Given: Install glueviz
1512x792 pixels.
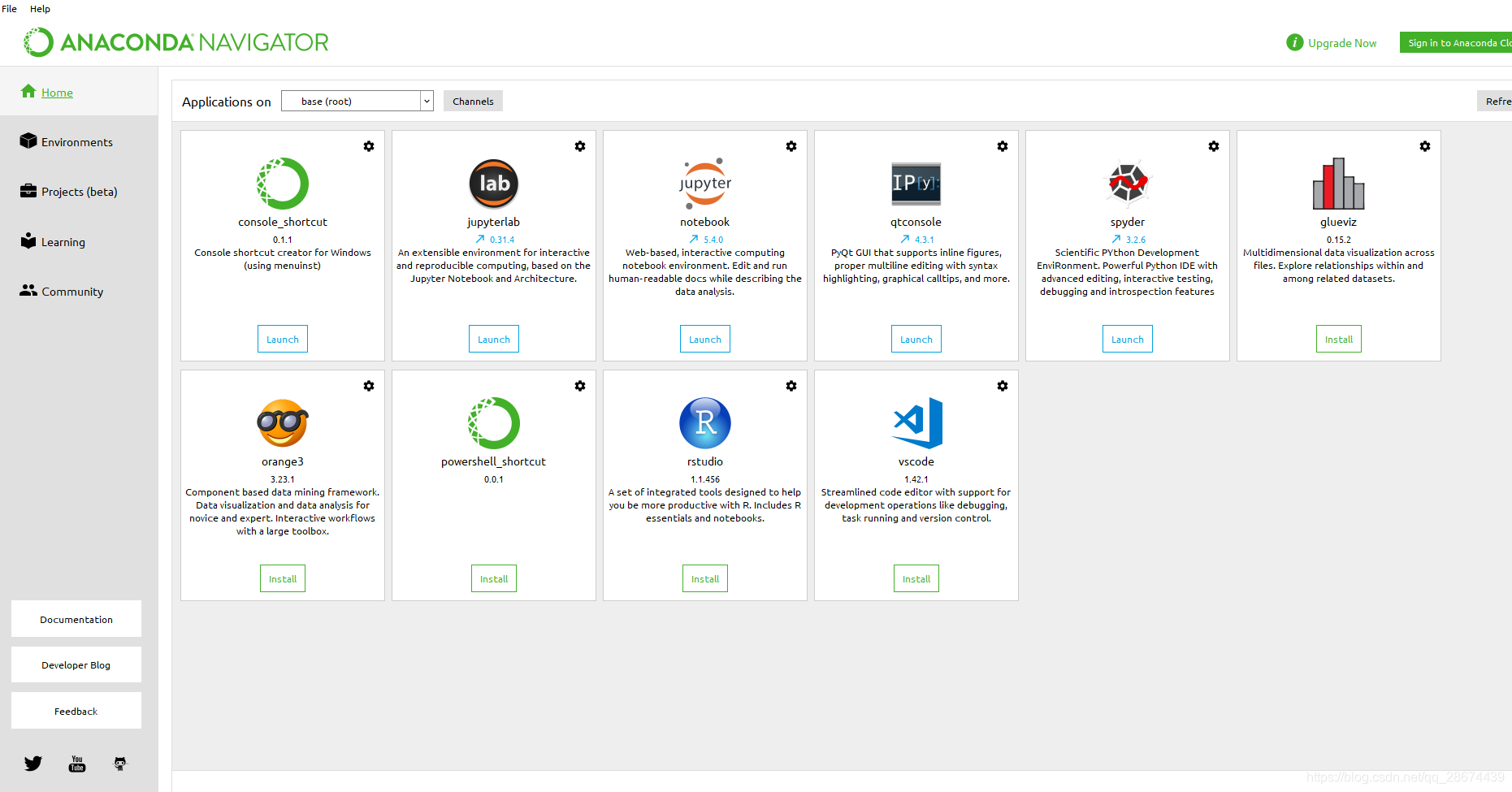Looking at the screenshot, I should pyautogui.click(x=1339, y=339).
